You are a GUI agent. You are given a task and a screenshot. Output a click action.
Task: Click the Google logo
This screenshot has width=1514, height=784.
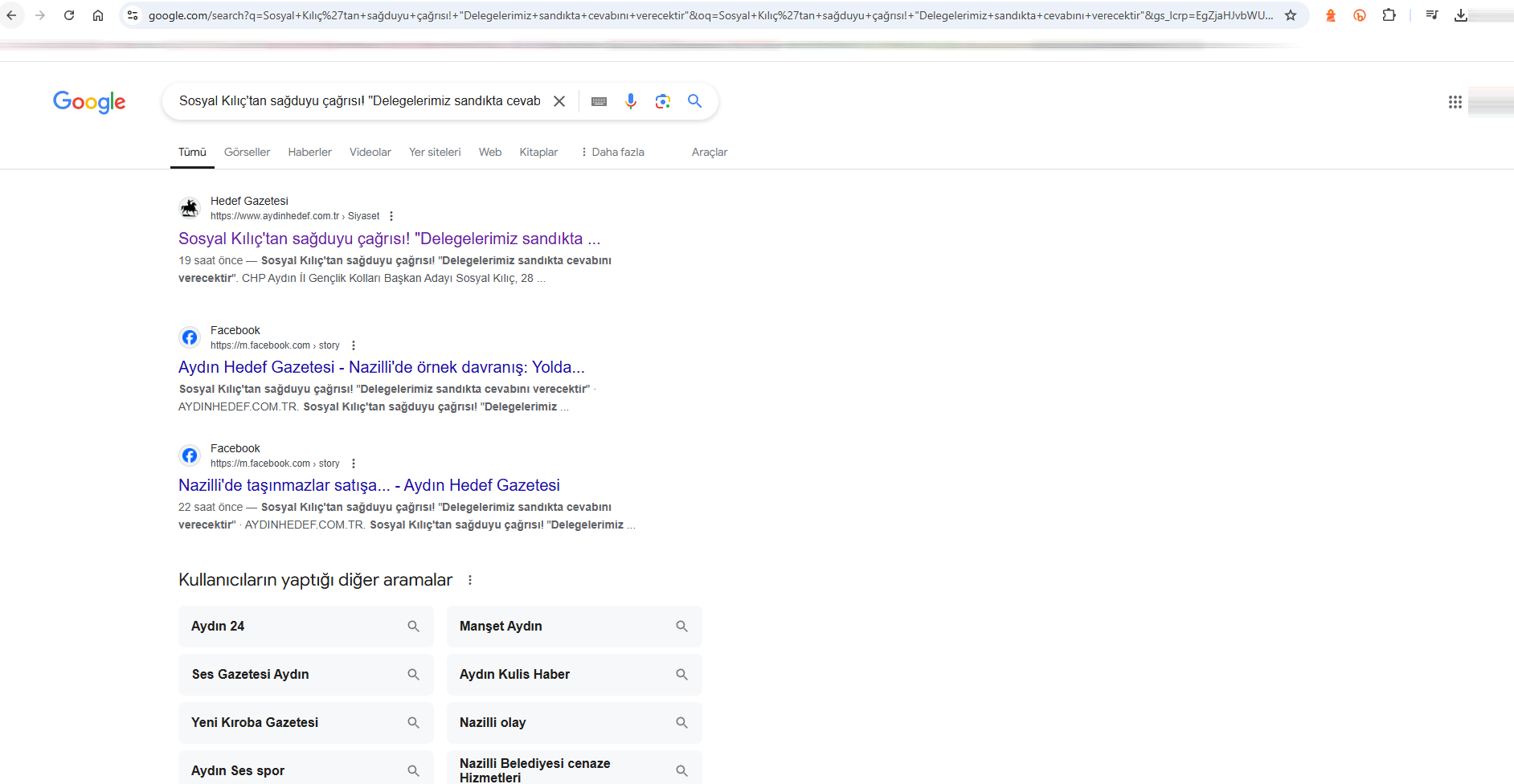tap(89, 102)
